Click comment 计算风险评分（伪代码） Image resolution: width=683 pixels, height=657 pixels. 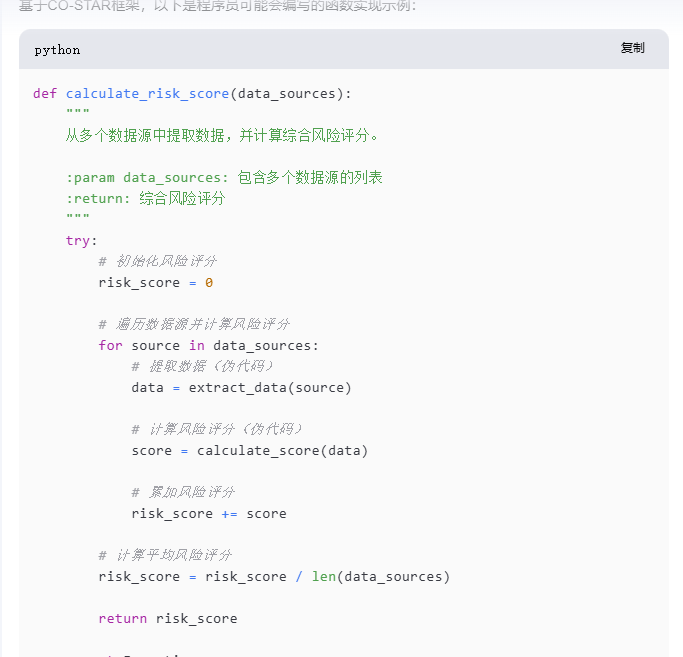click(x=217, y=430)
